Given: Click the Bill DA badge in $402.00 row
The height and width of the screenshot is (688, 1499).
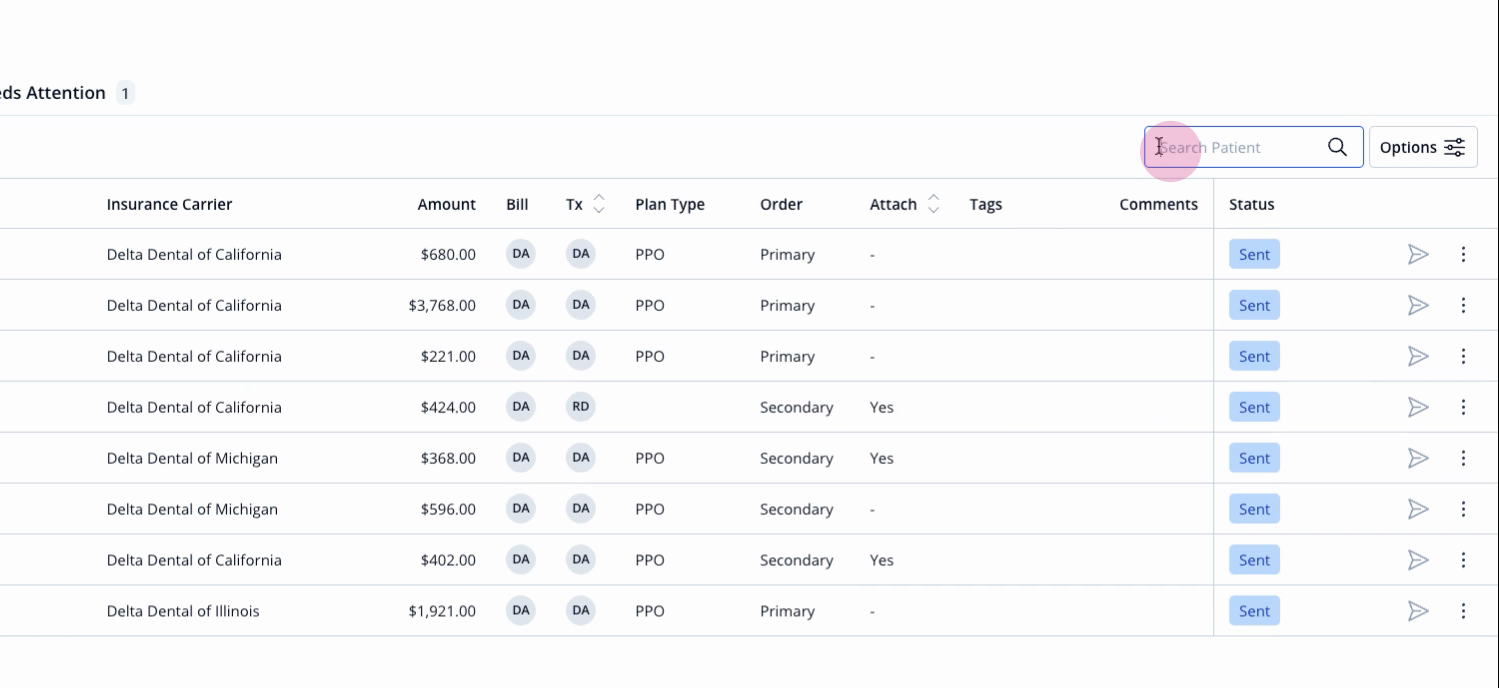Looking at the screenshot, I should click(x=521, y=560).
